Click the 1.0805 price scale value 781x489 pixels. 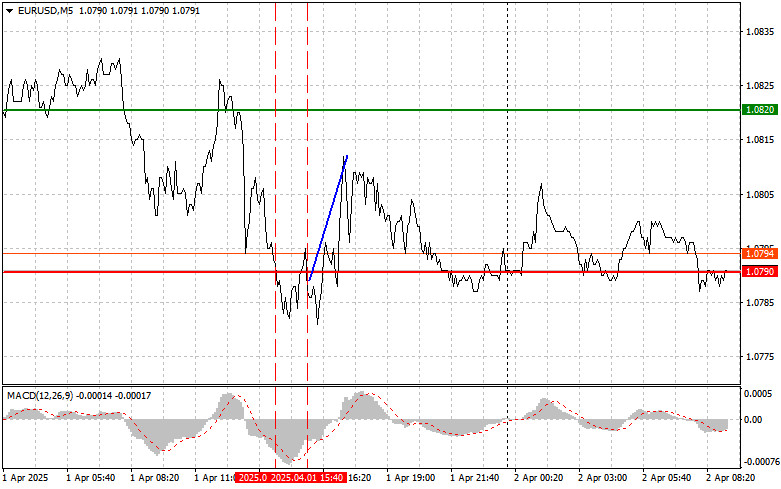pyautogui.click(x=760, y=194)
